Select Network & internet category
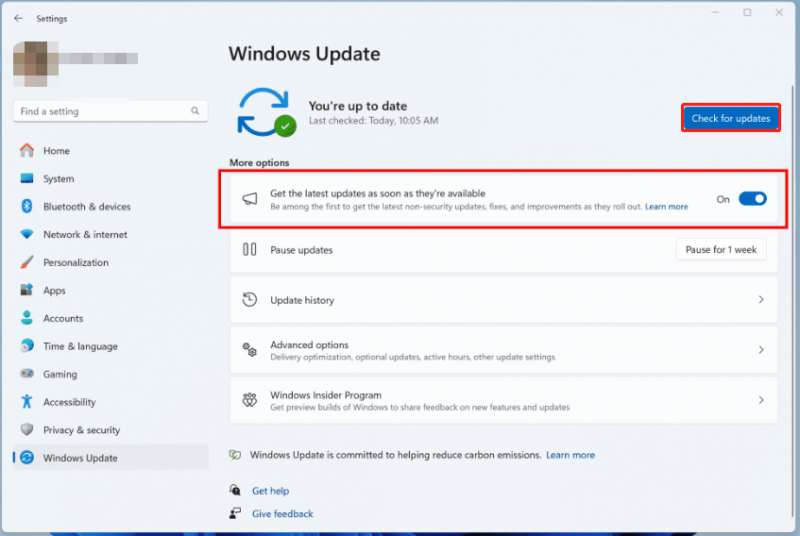 pyautogui.click(x=111, y=235)
